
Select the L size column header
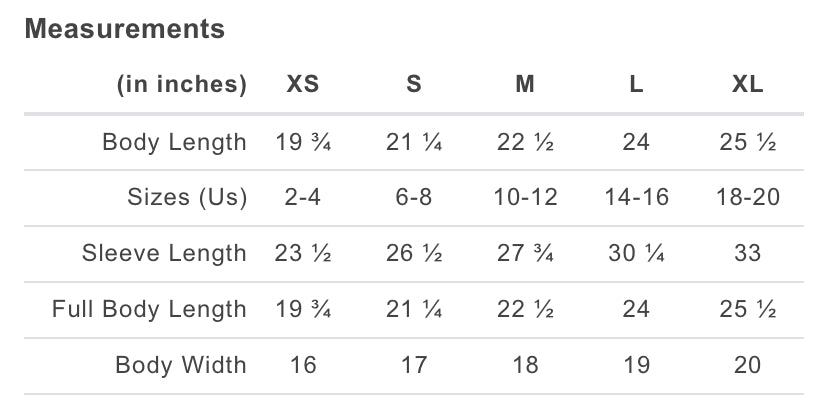tap(636, 85)
